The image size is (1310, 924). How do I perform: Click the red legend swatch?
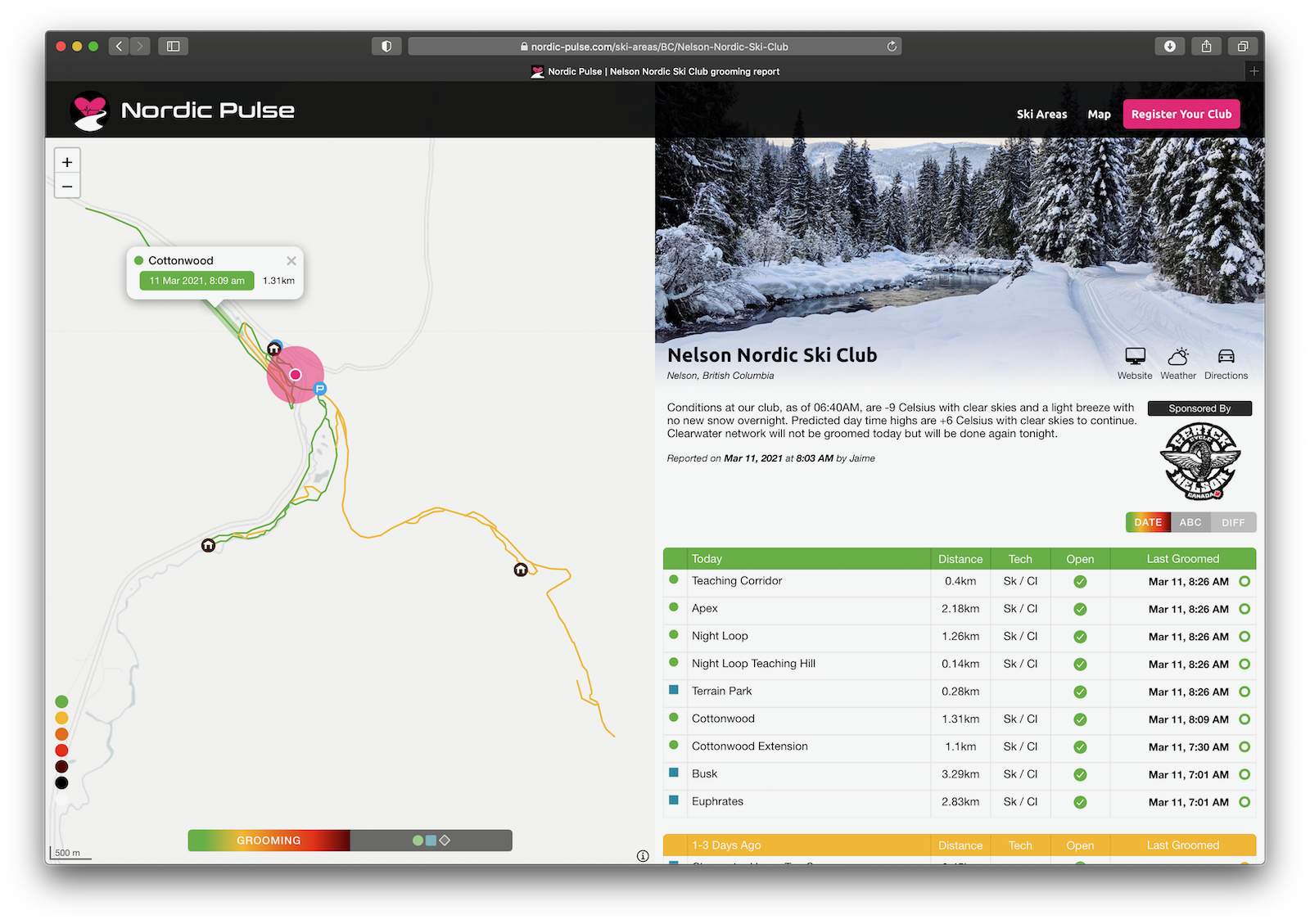point(61,750)
